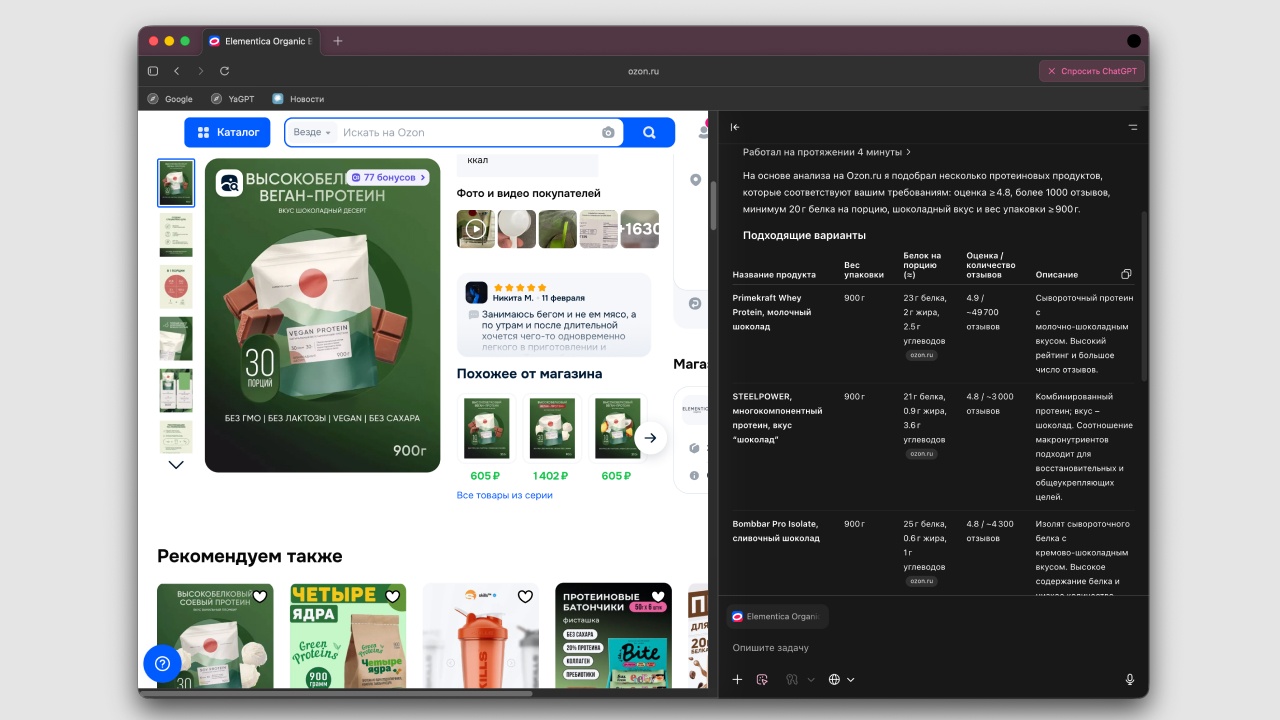The image size is (1280, 720).
Task: Open the протеиновые батончики Bite product card
Action: pos(613,636)
